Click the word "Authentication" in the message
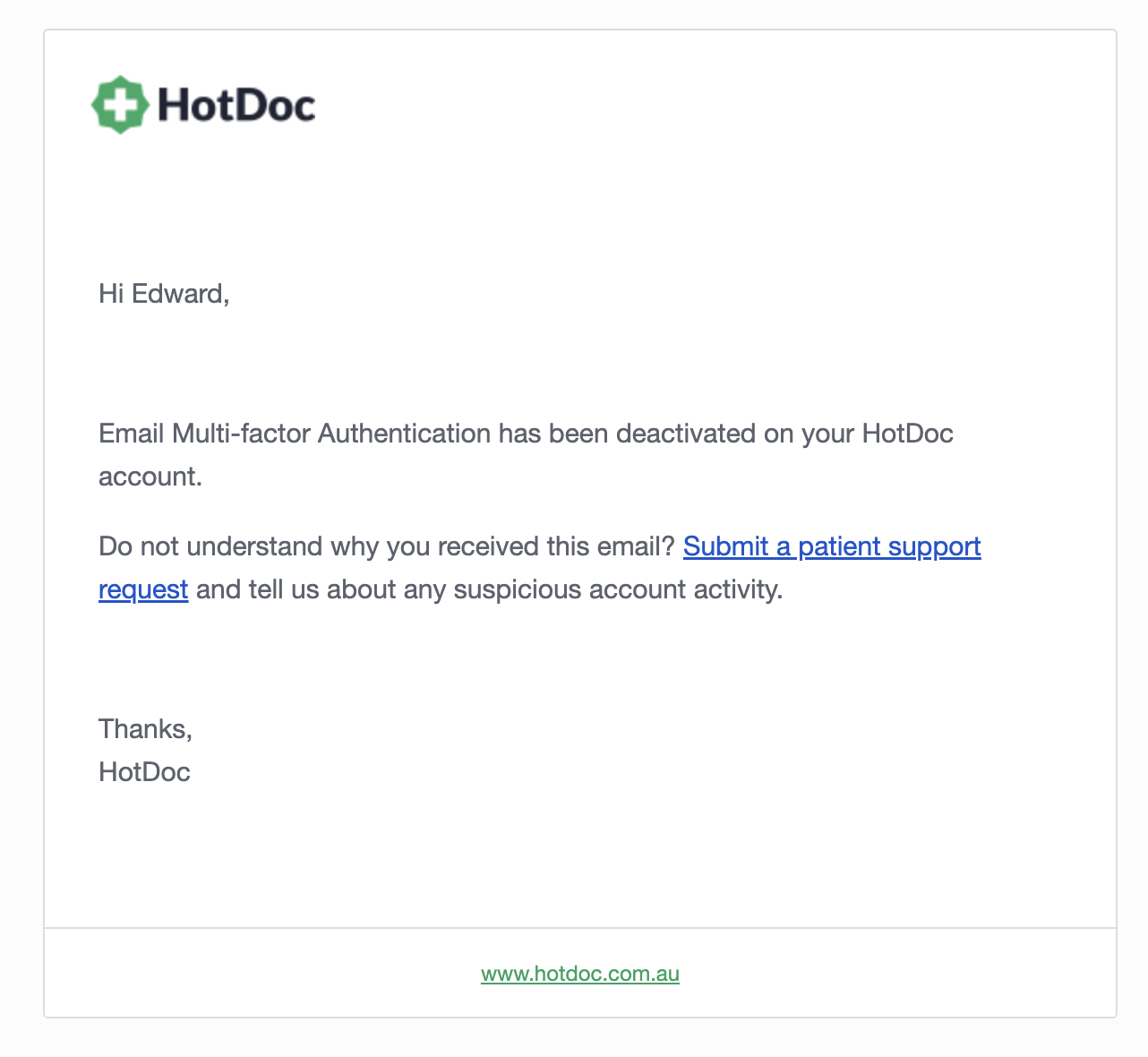 coord(404,434)
